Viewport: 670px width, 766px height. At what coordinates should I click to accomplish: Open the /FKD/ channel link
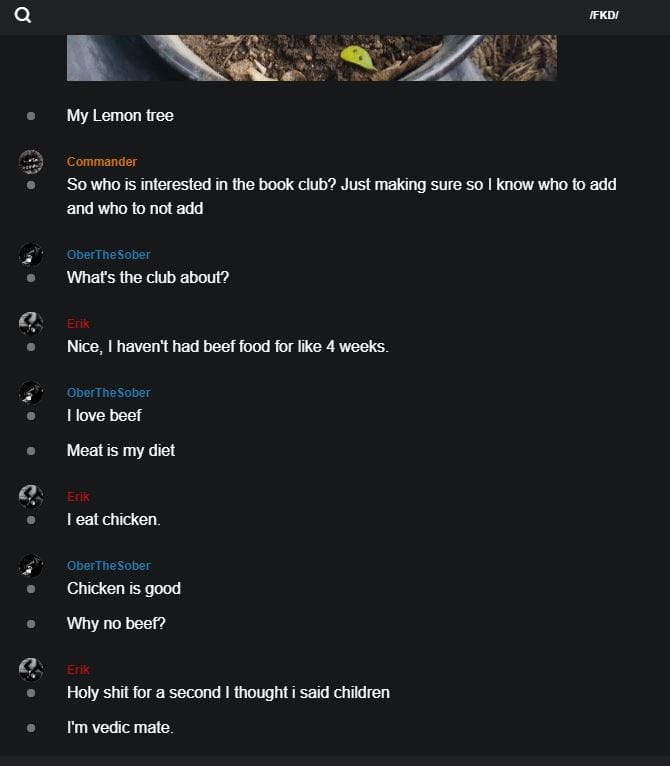604,16
